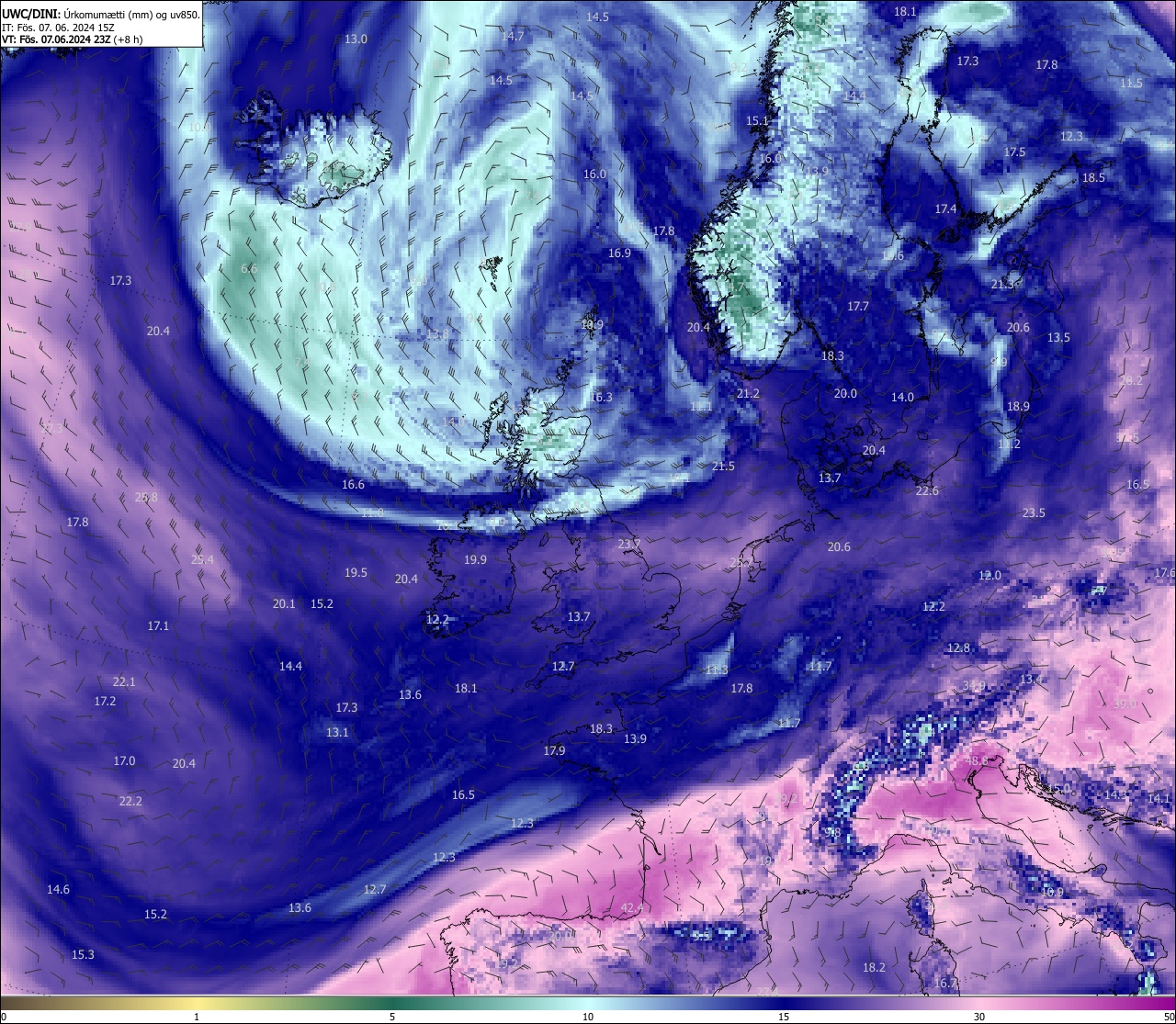Click the map value 14.1 at the right edge
Viewport: 1176px width, 1024px height.
click(1159, 798)
